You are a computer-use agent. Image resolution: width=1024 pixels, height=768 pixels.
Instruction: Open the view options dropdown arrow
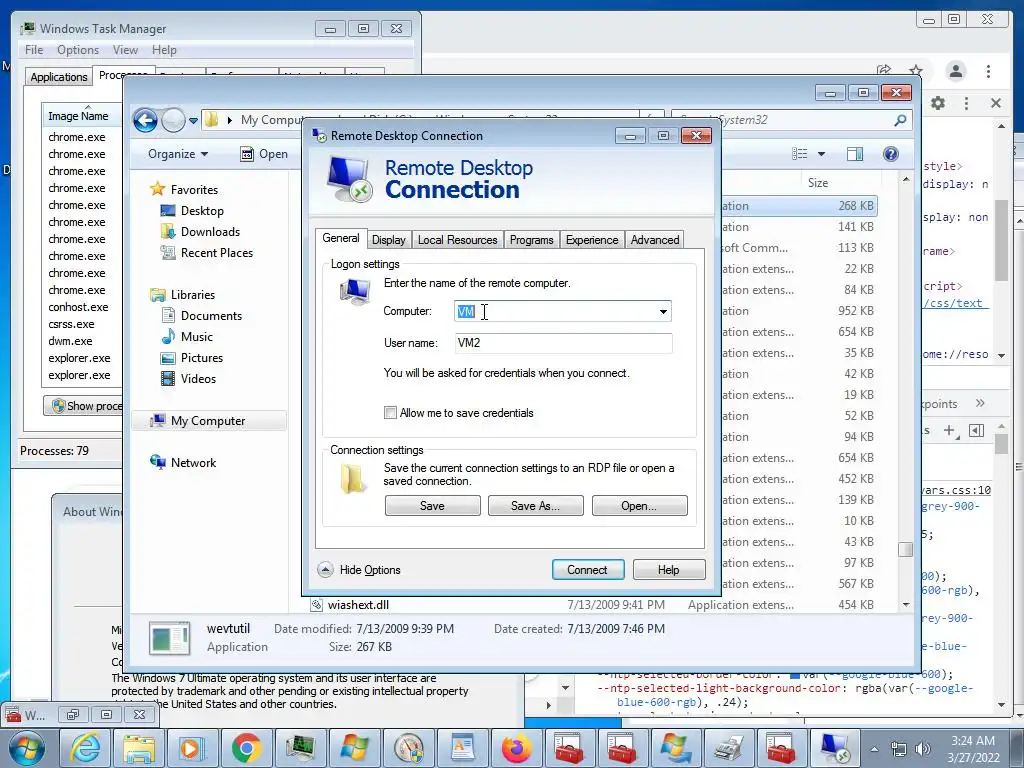822,154
